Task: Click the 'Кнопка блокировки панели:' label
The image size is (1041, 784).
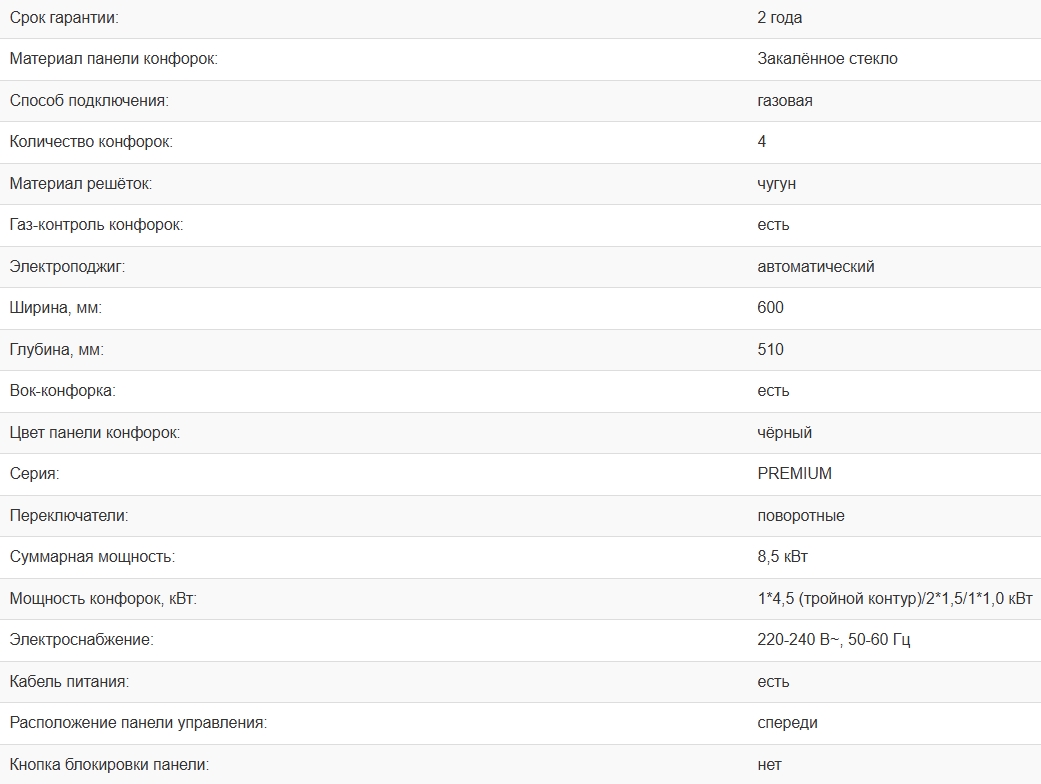Action: [x=109, y=764]
